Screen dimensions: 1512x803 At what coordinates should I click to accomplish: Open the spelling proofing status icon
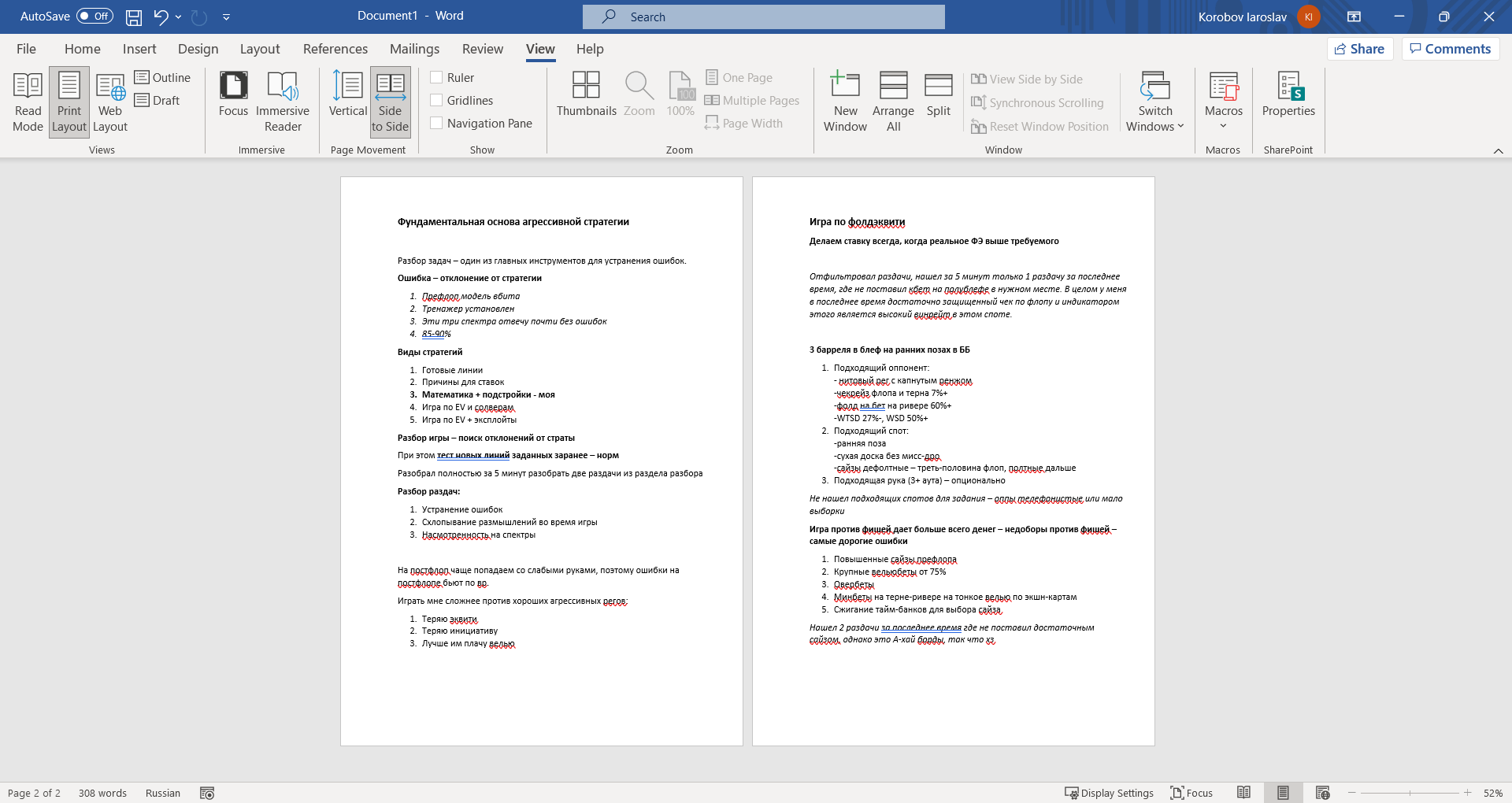tap(207, 793)
